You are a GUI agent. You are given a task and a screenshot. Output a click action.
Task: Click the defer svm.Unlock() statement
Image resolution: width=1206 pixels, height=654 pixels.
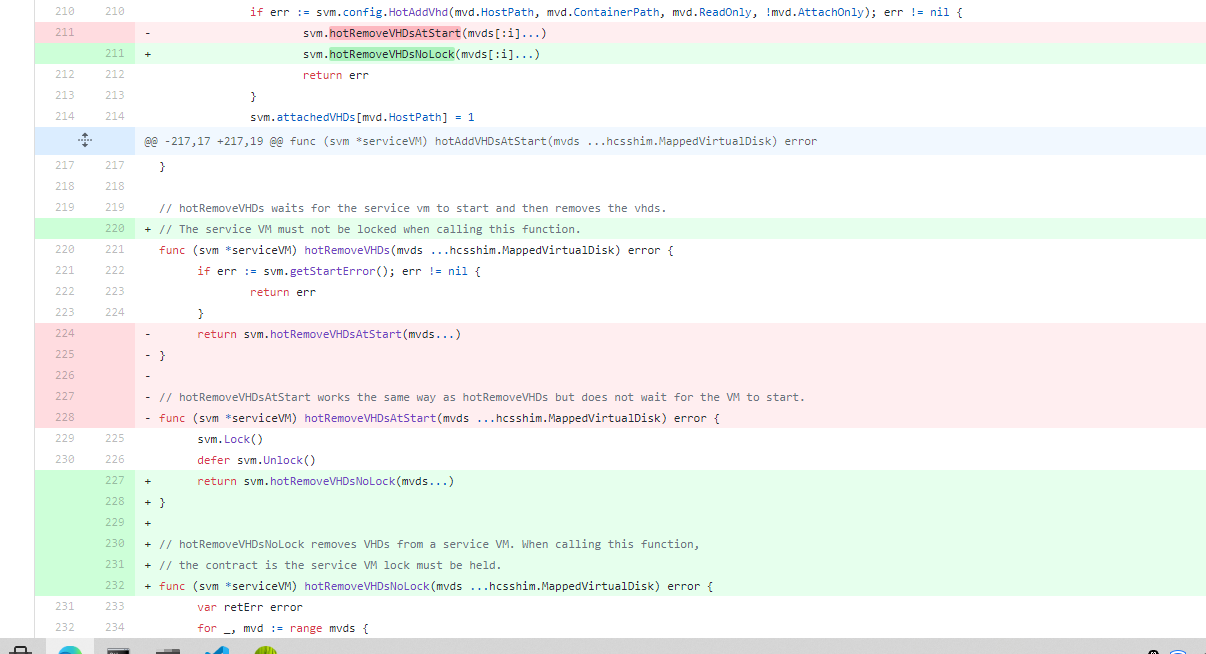[255, 460]
